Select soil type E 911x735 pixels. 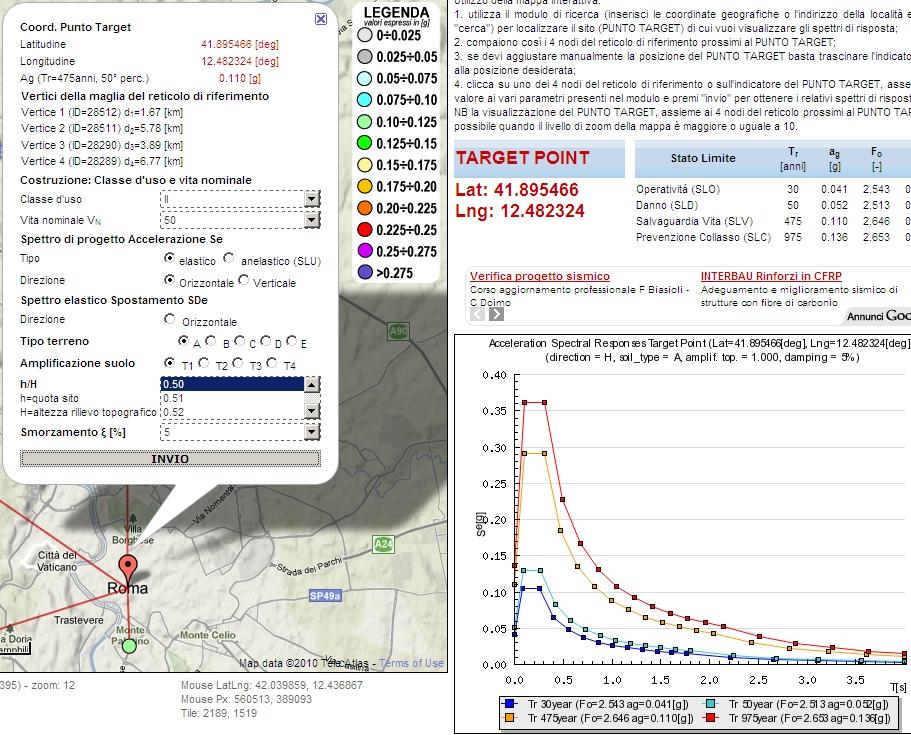pyautogui.click(x=292, y=340)
